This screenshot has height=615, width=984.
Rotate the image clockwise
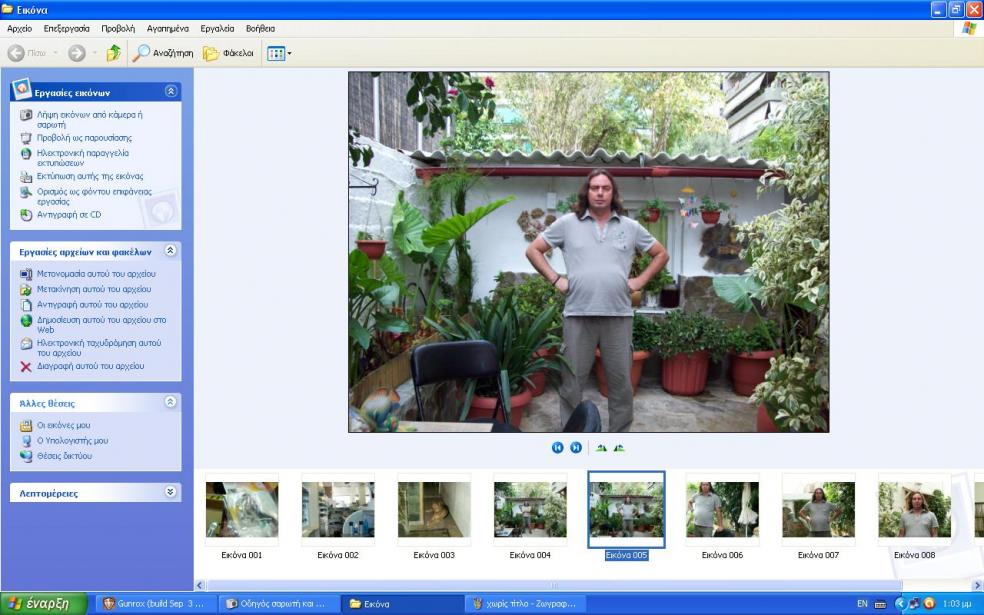601,448
